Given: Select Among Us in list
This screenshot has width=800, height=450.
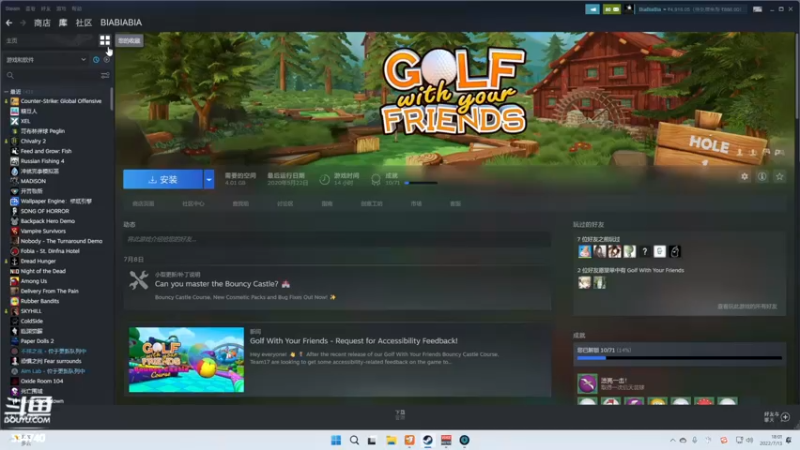Looking at the screenshot, I should point(34,281).
